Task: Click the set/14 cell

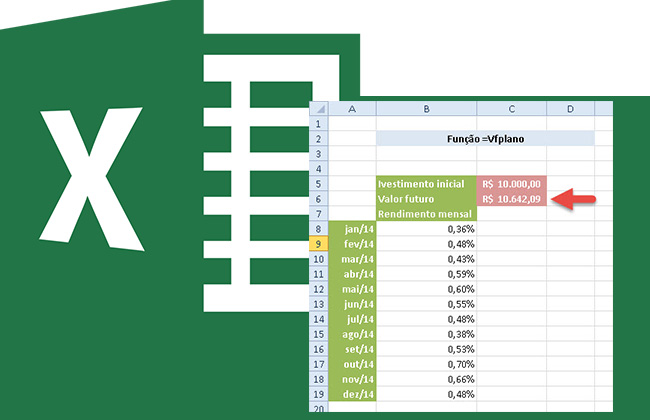Action: (352, 349)
